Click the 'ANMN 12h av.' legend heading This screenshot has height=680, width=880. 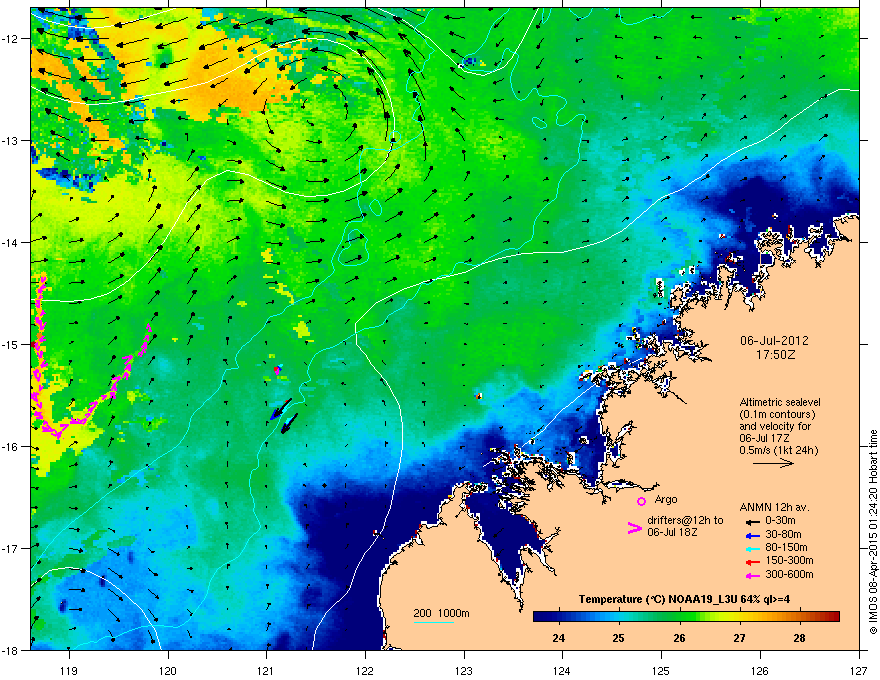774,507
